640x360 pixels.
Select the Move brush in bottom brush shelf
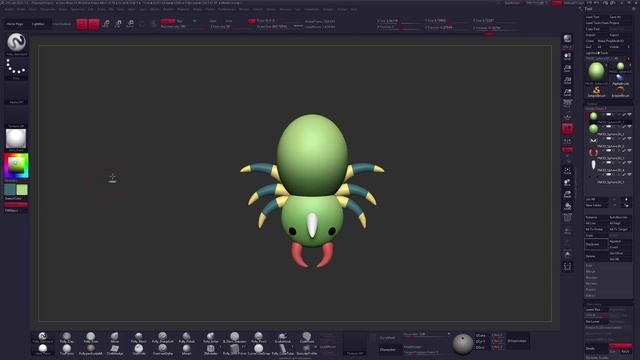[x=115, y=337]
